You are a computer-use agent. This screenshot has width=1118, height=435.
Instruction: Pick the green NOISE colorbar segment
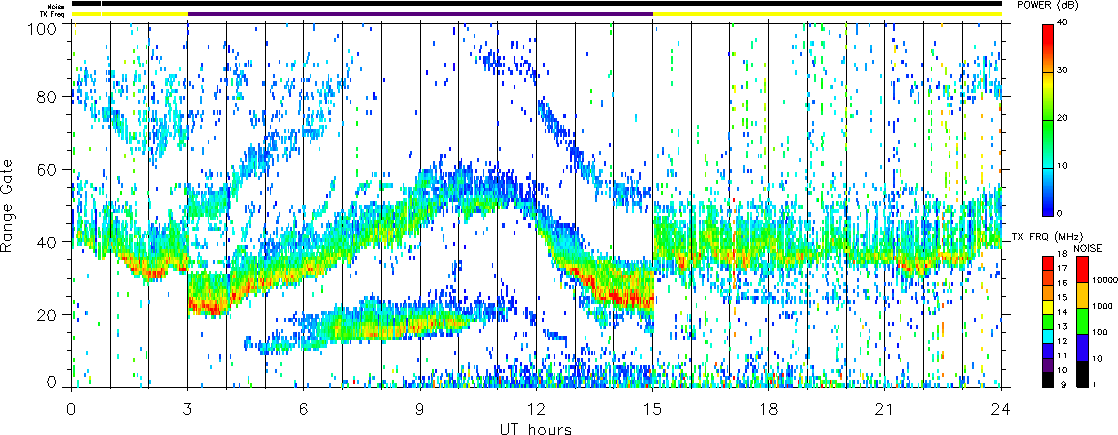[1082, 322]
